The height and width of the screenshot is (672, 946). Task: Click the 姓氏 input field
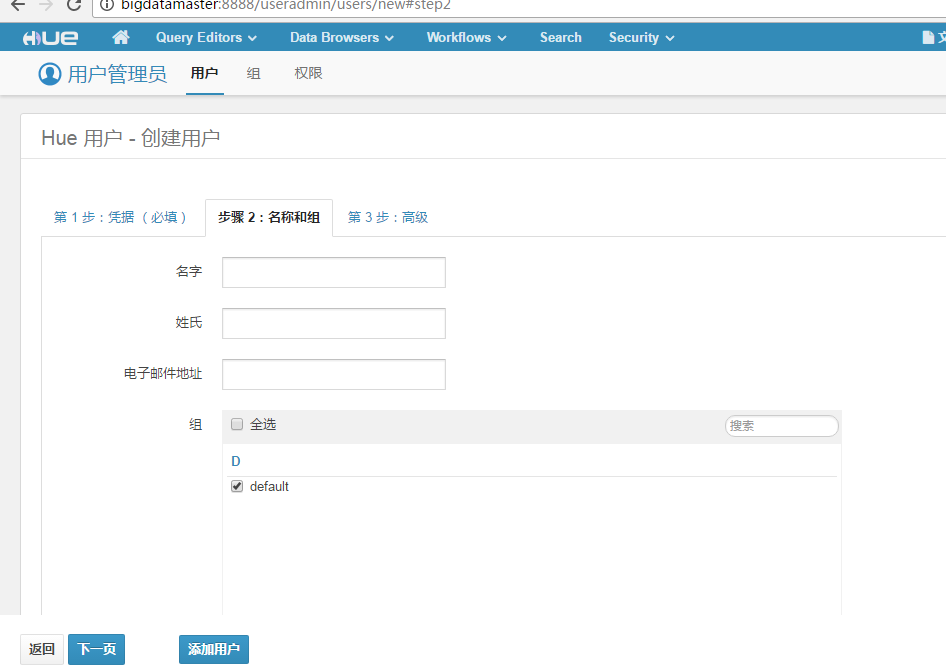pyautogui.click(x=334, y=323)
